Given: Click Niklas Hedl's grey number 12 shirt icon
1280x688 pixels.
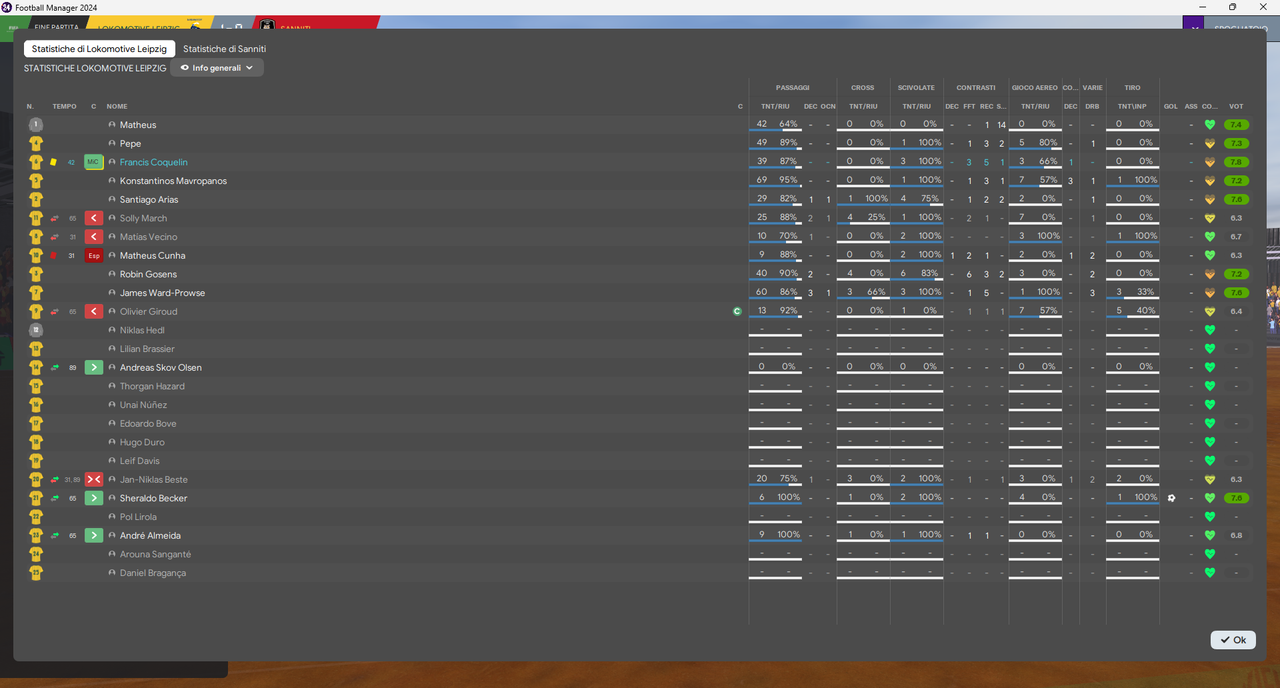Looking at the screenshot, I should click(x=36, y=330).
